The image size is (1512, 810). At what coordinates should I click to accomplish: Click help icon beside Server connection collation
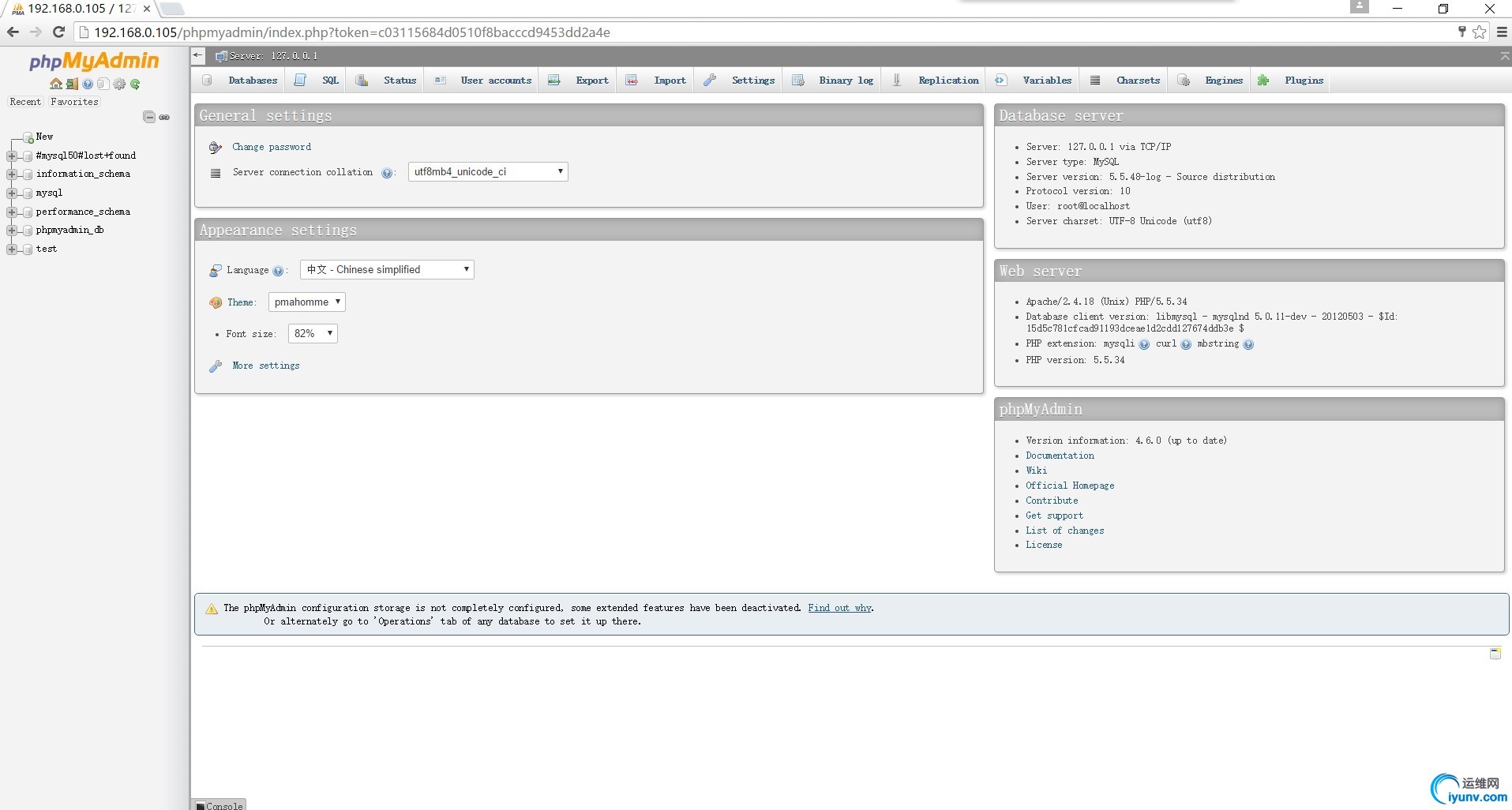pos(387,173)
